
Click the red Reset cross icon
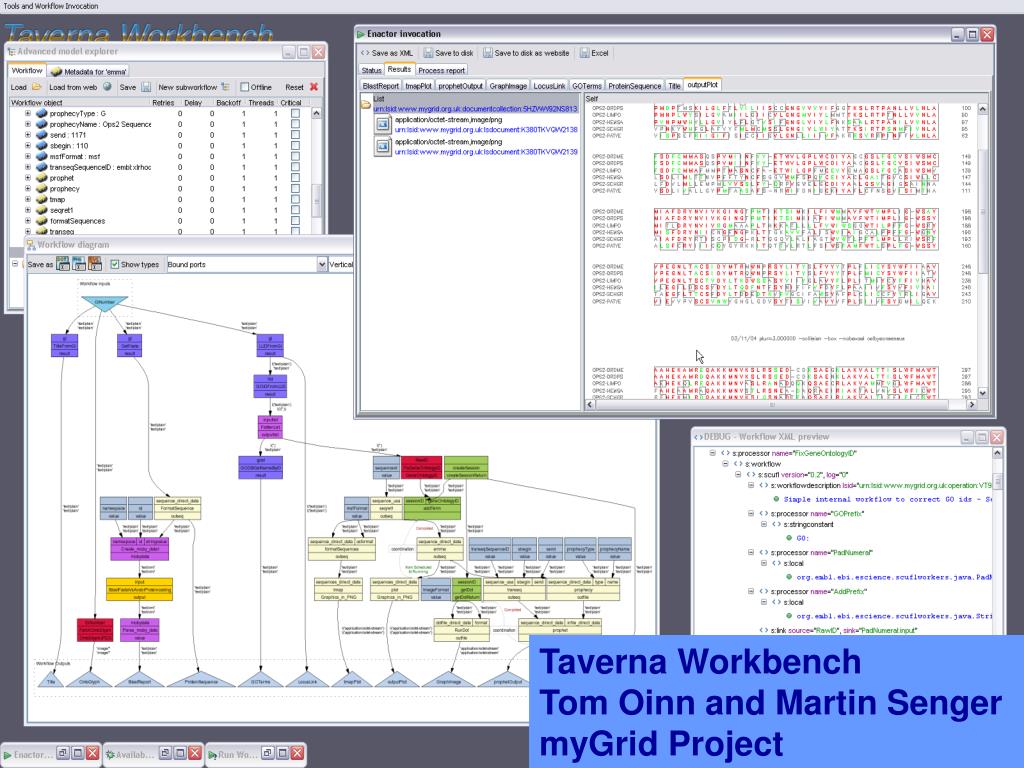(x=313, y=87)
